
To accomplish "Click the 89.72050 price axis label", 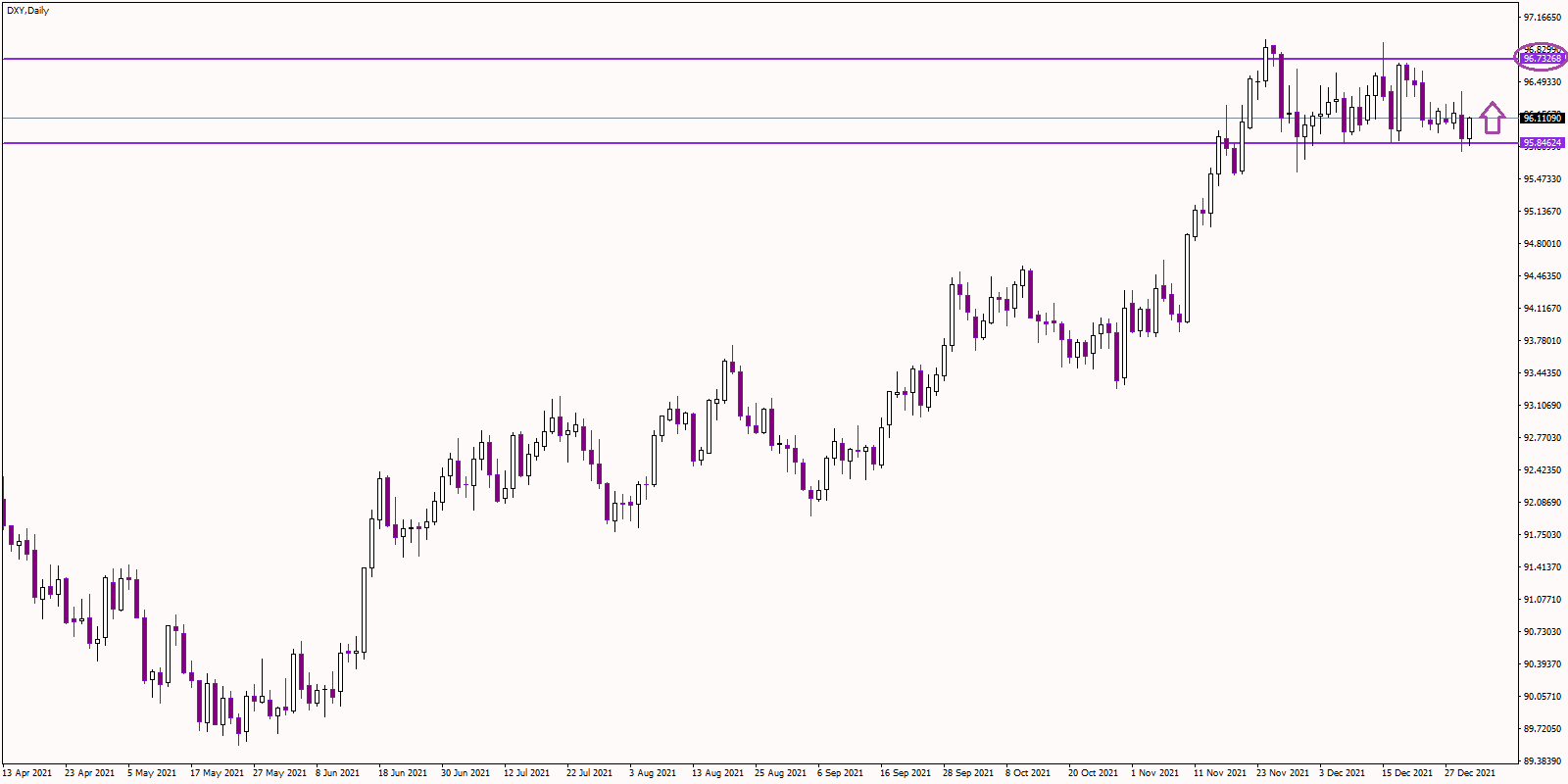I will 1543,729.
